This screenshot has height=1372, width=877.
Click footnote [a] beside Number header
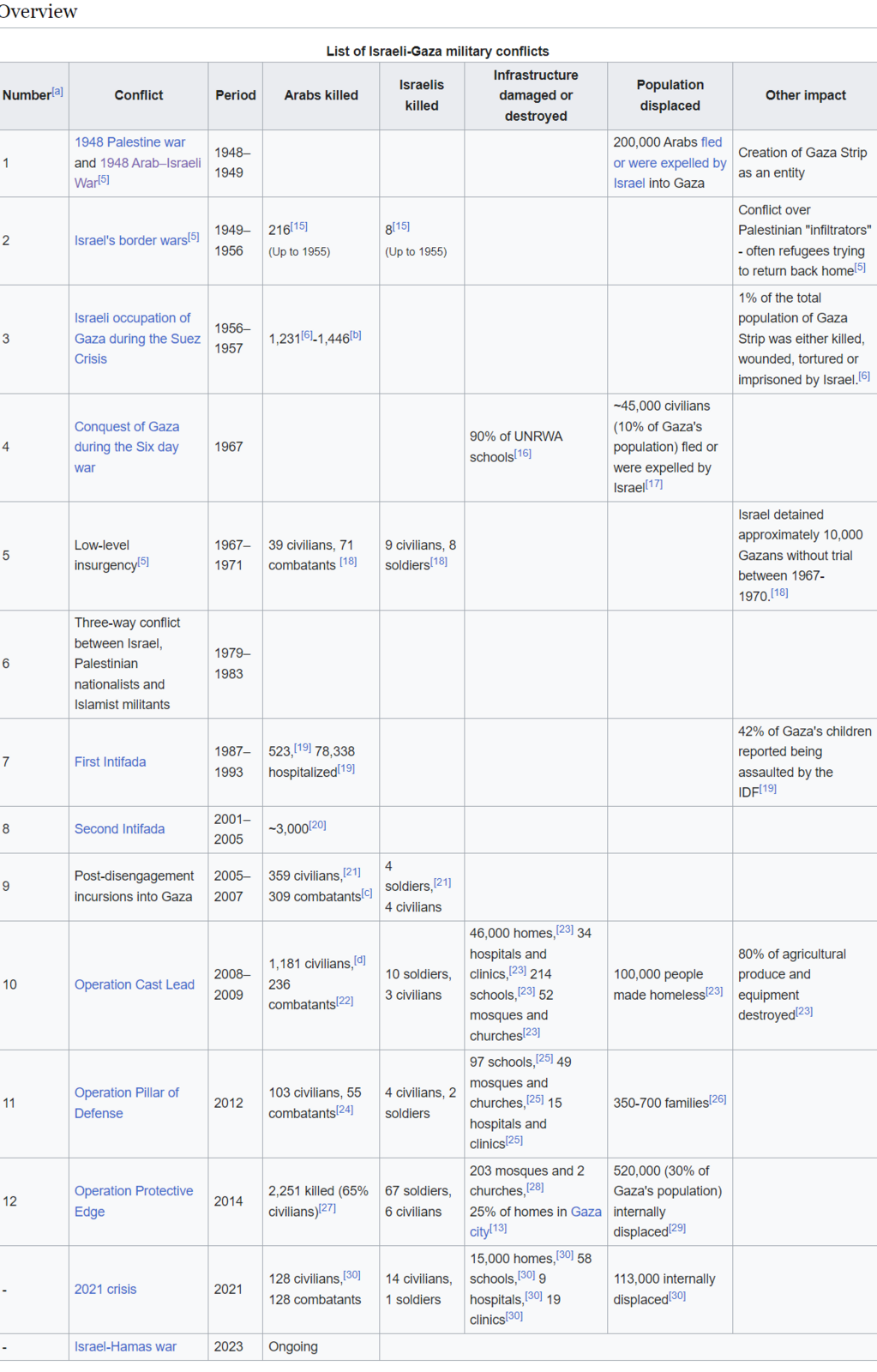[x=57, y=92]
